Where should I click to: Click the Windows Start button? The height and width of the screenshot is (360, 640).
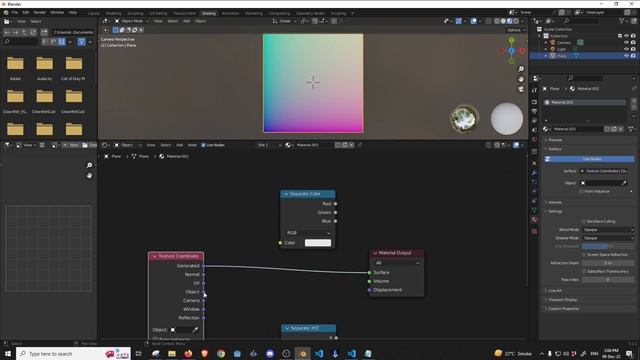point(8,353)
